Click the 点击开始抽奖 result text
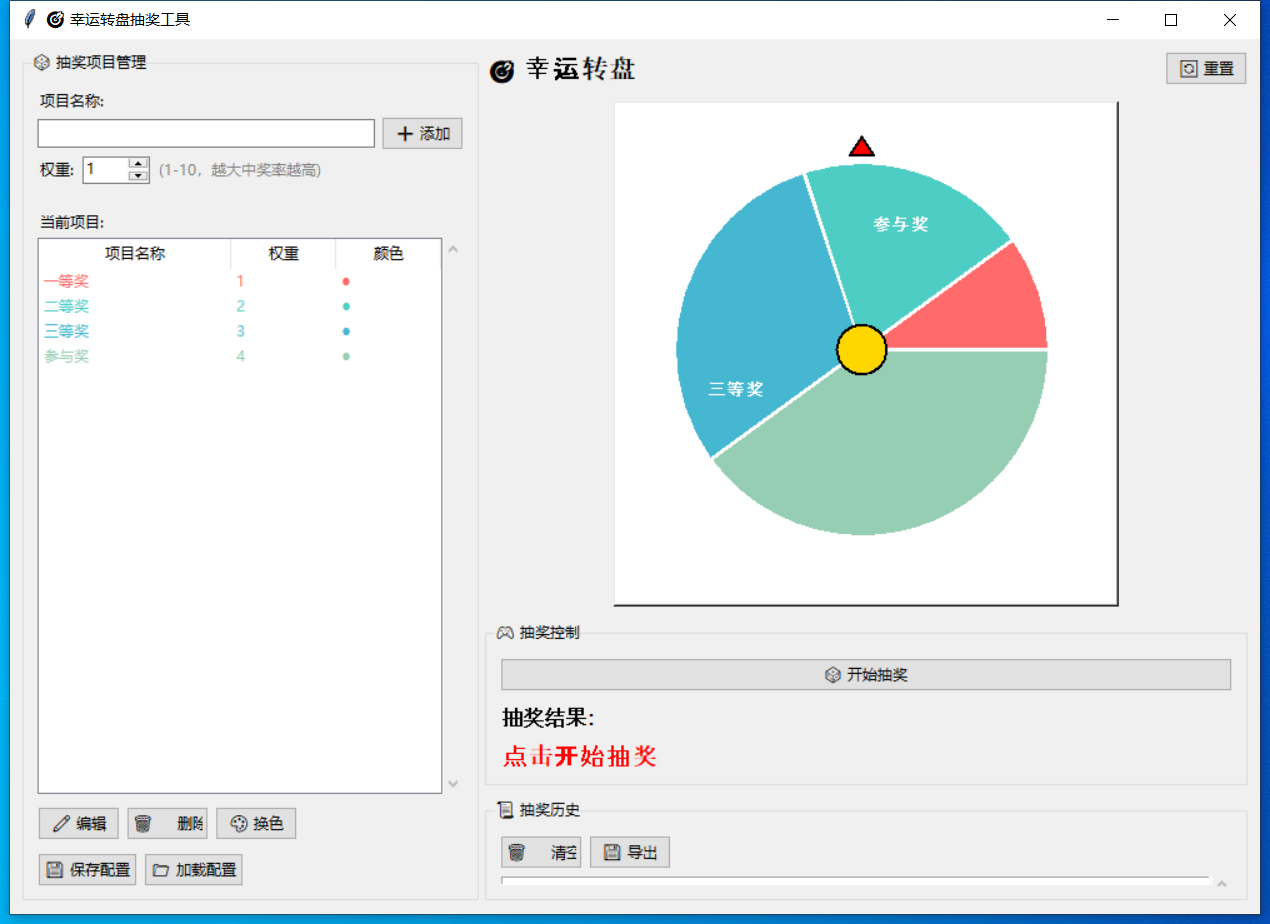The height and width of the screenshot is (924, 1270). pos(579,756)
